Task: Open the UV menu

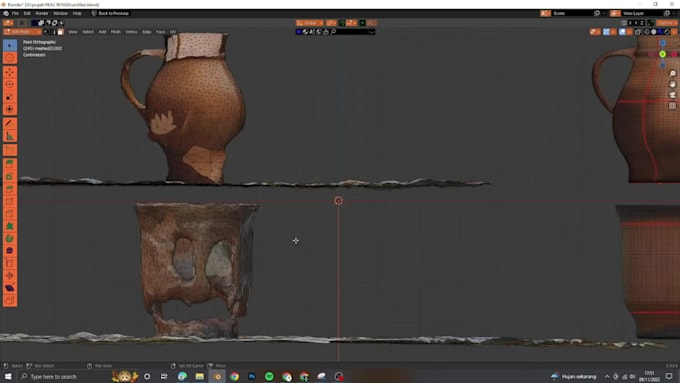Action: click(173, 32)
